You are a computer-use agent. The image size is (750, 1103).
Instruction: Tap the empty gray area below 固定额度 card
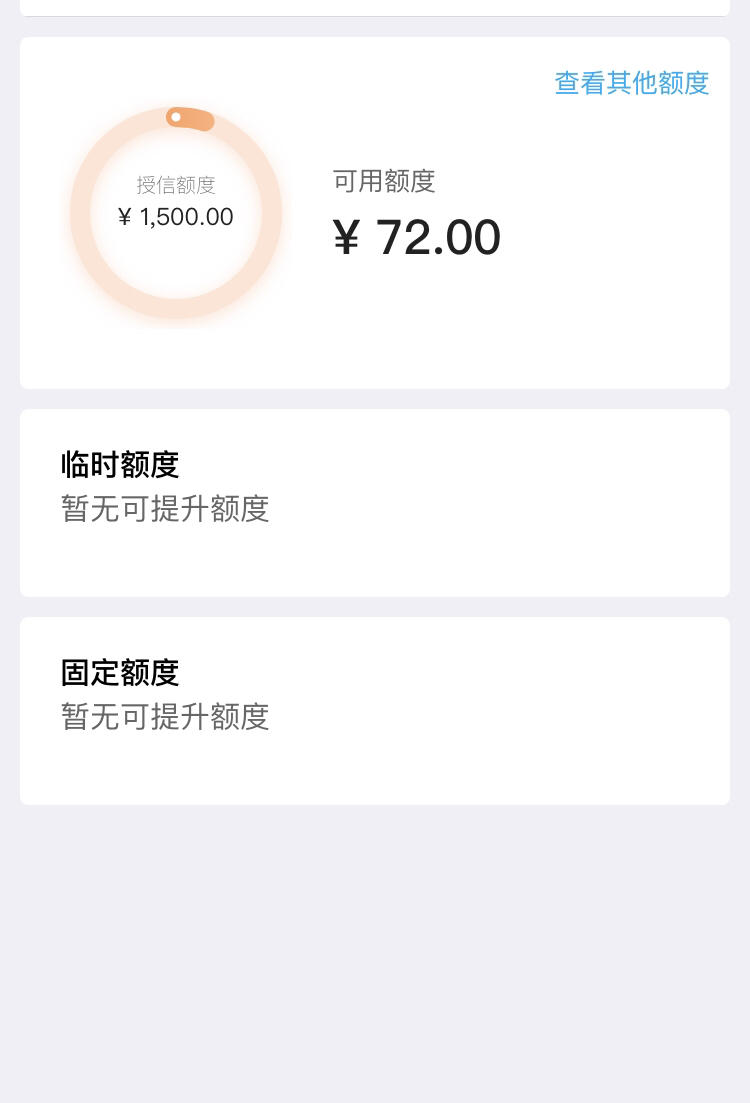click(375, 953)
